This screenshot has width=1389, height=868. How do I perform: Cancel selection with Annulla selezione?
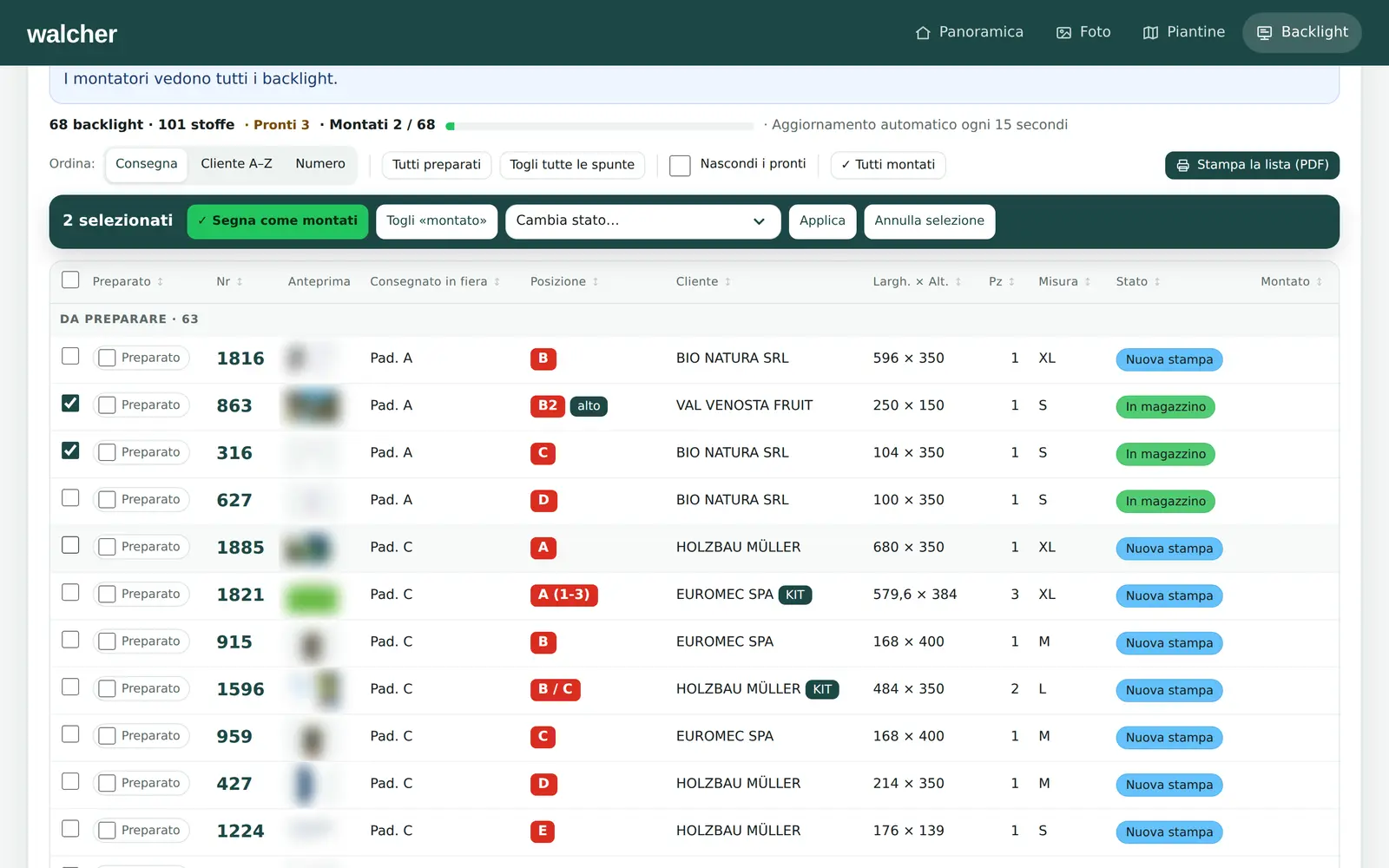click(x=929, y=221)
